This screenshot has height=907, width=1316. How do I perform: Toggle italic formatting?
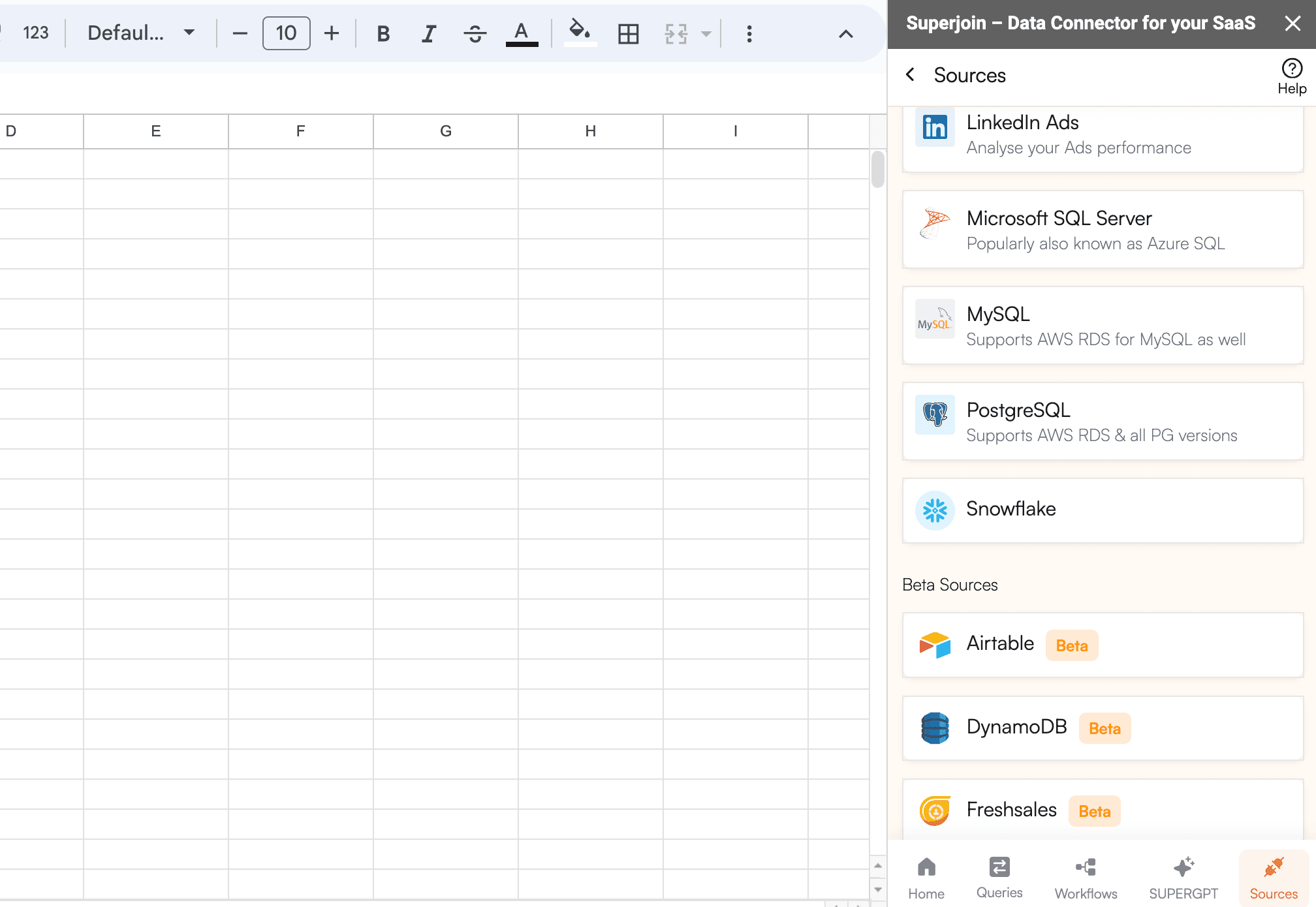tap(429, 33)
